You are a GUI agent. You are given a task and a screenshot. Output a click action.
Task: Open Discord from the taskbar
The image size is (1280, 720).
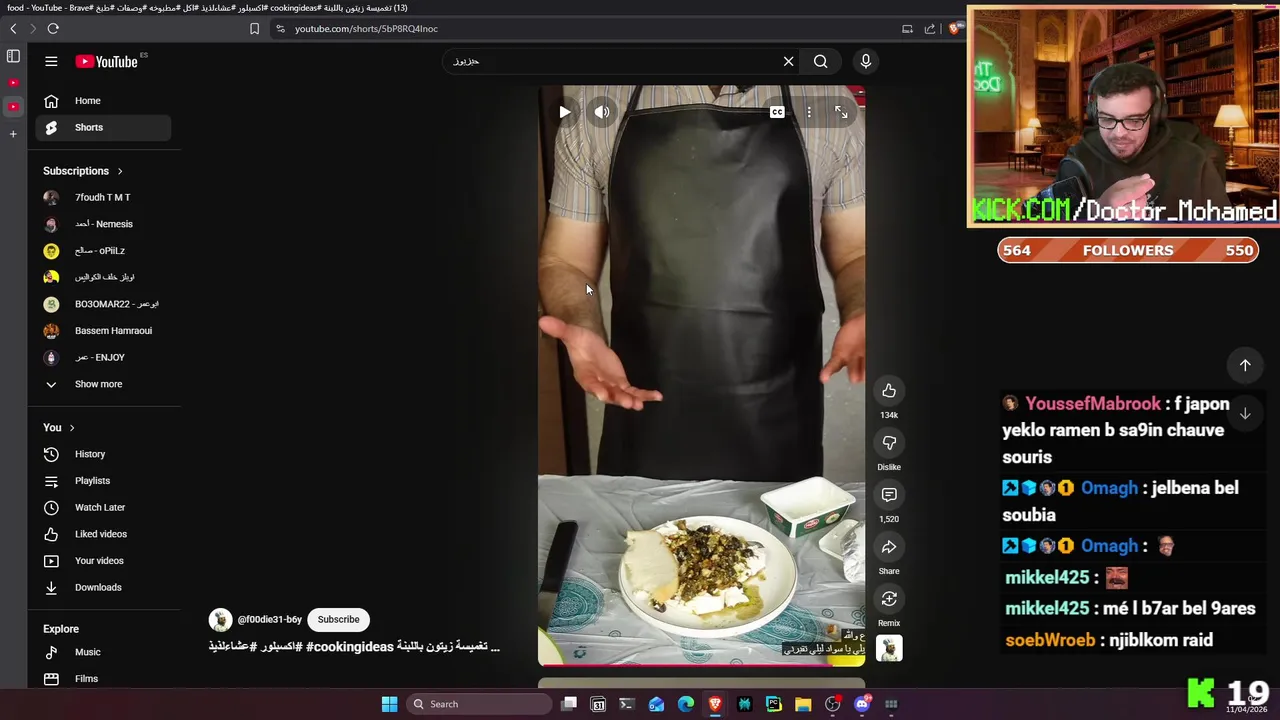(862, 704)
